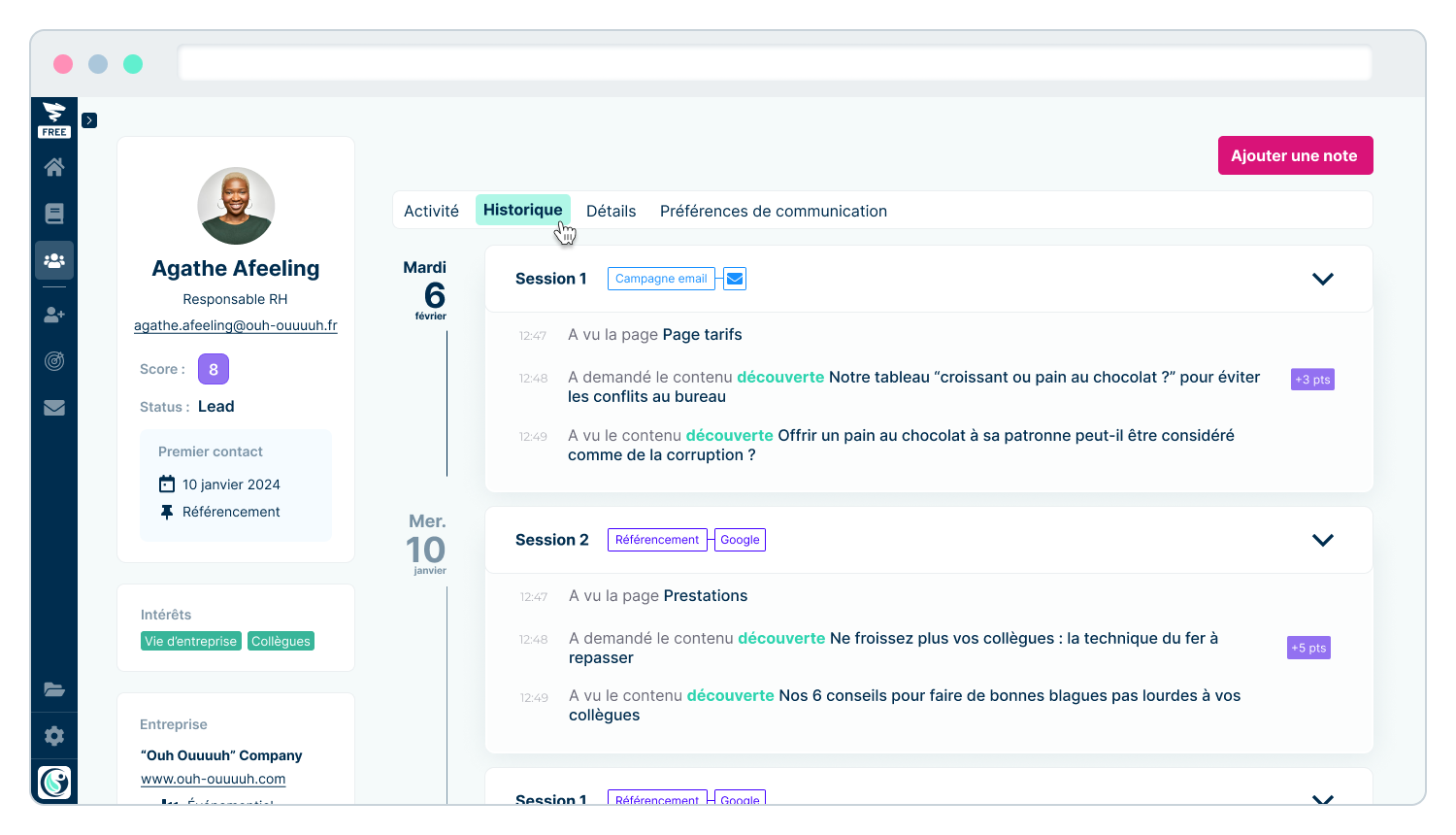Click the "Ouh Ouuuuh" Company name
This screenshot has width=1456, height=835.
pos(221,755)
